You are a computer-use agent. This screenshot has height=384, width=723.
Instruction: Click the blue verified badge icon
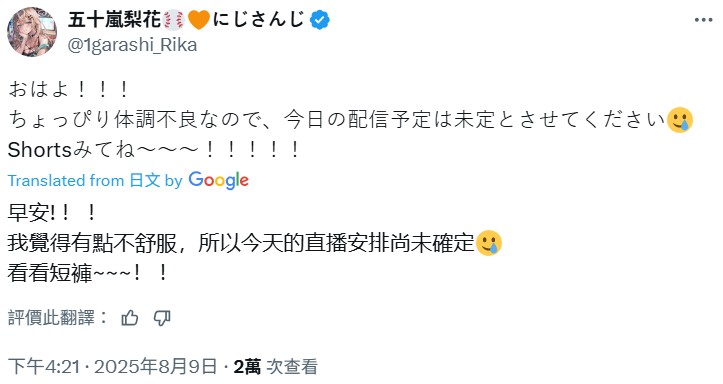click(x=320, y=20)
